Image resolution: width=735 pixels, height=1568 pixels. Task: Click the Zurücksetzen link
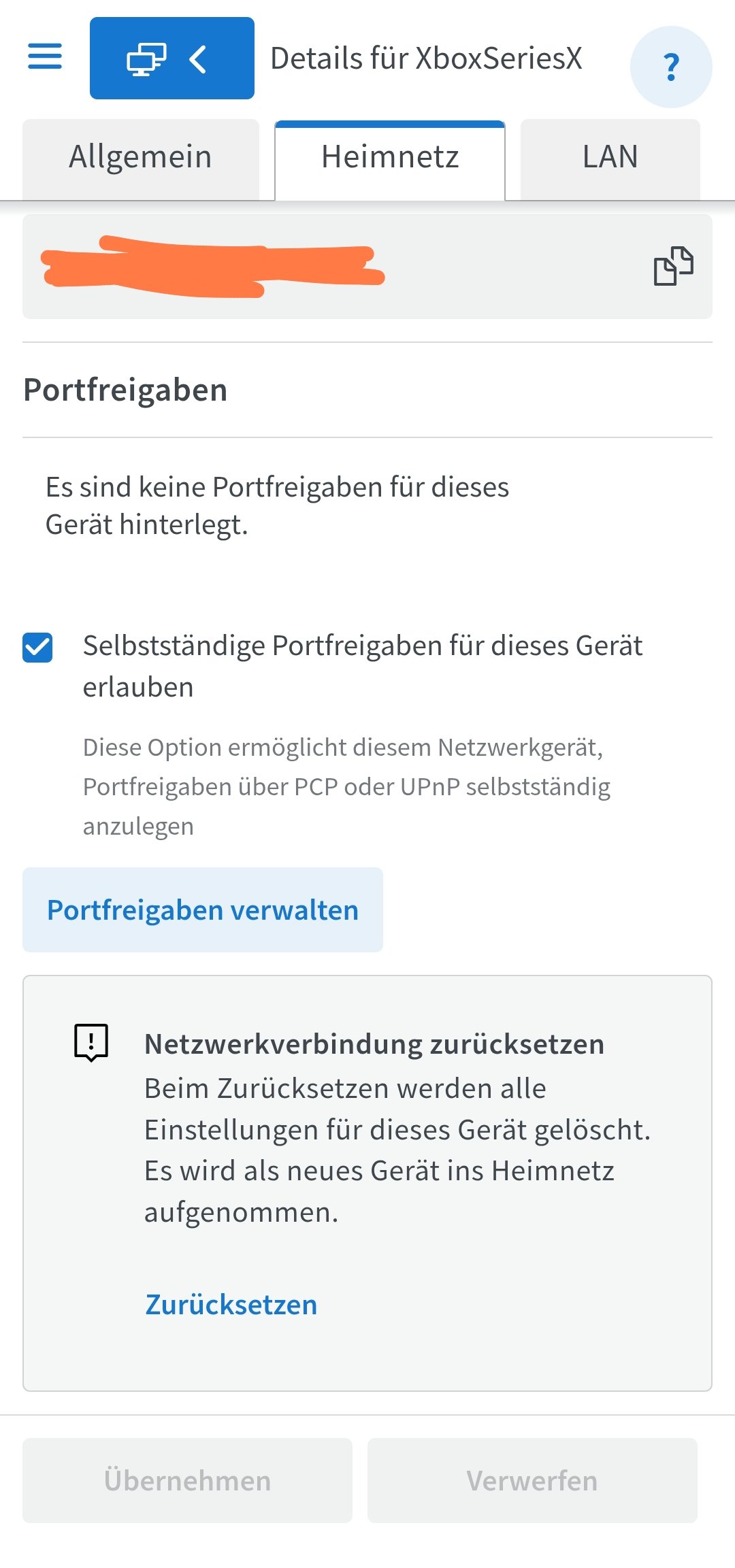pos(231,1305)
